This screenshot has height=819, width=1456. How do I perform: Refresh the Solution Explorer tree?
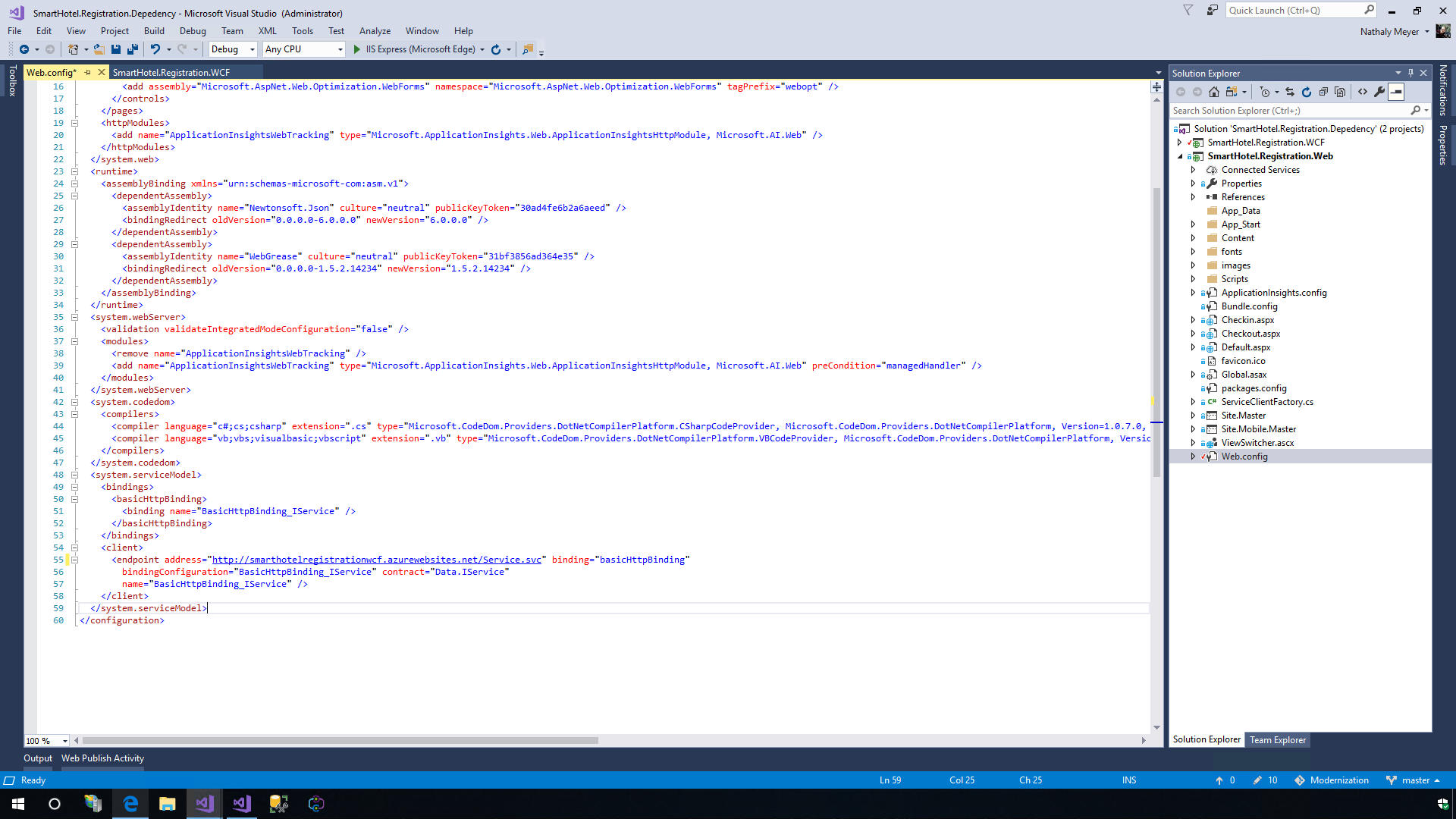tap(1307, 92)
